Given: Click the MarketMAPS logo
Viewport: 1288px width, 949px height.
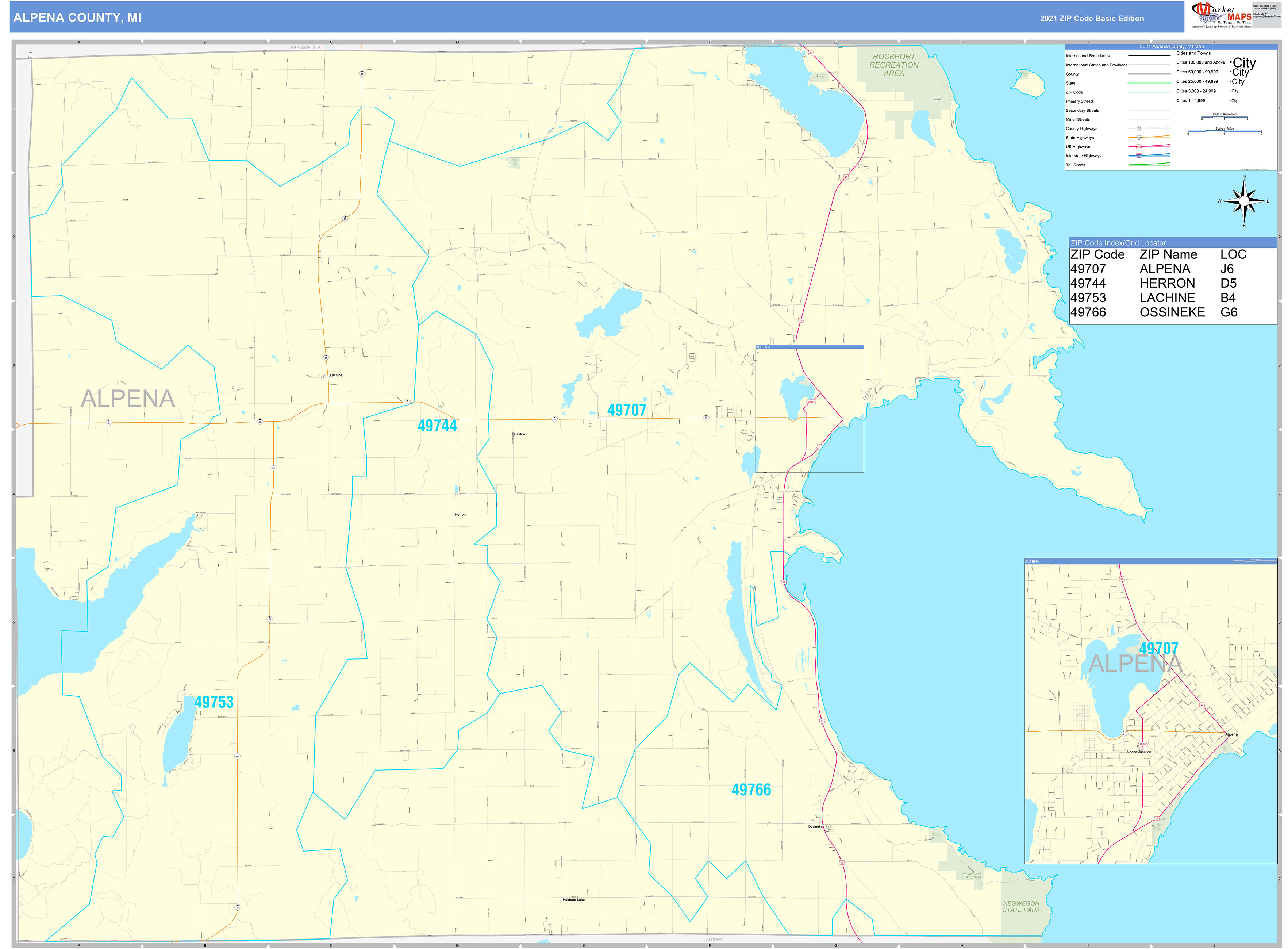Looking at the screenshot, I should [1220, 15].
